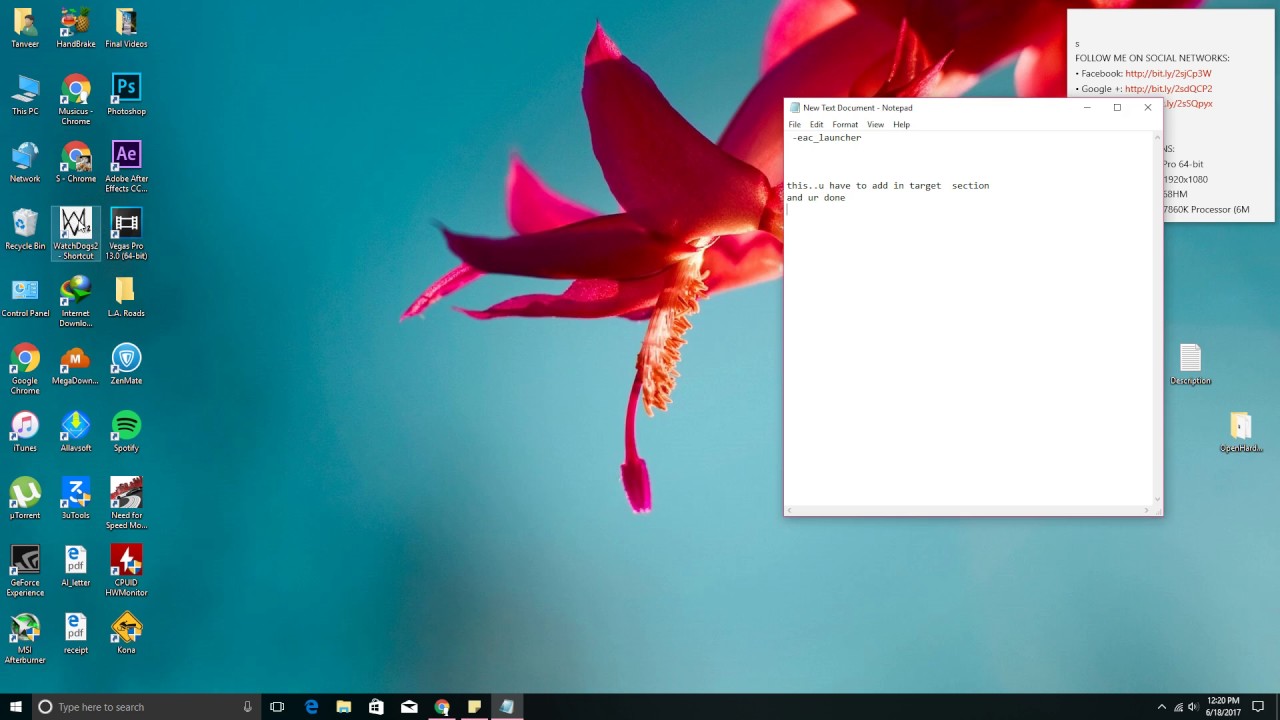Select the OpenHardware folder on desktop
The height and width of the screenshot is (720, 1280).
[1241, 431]
